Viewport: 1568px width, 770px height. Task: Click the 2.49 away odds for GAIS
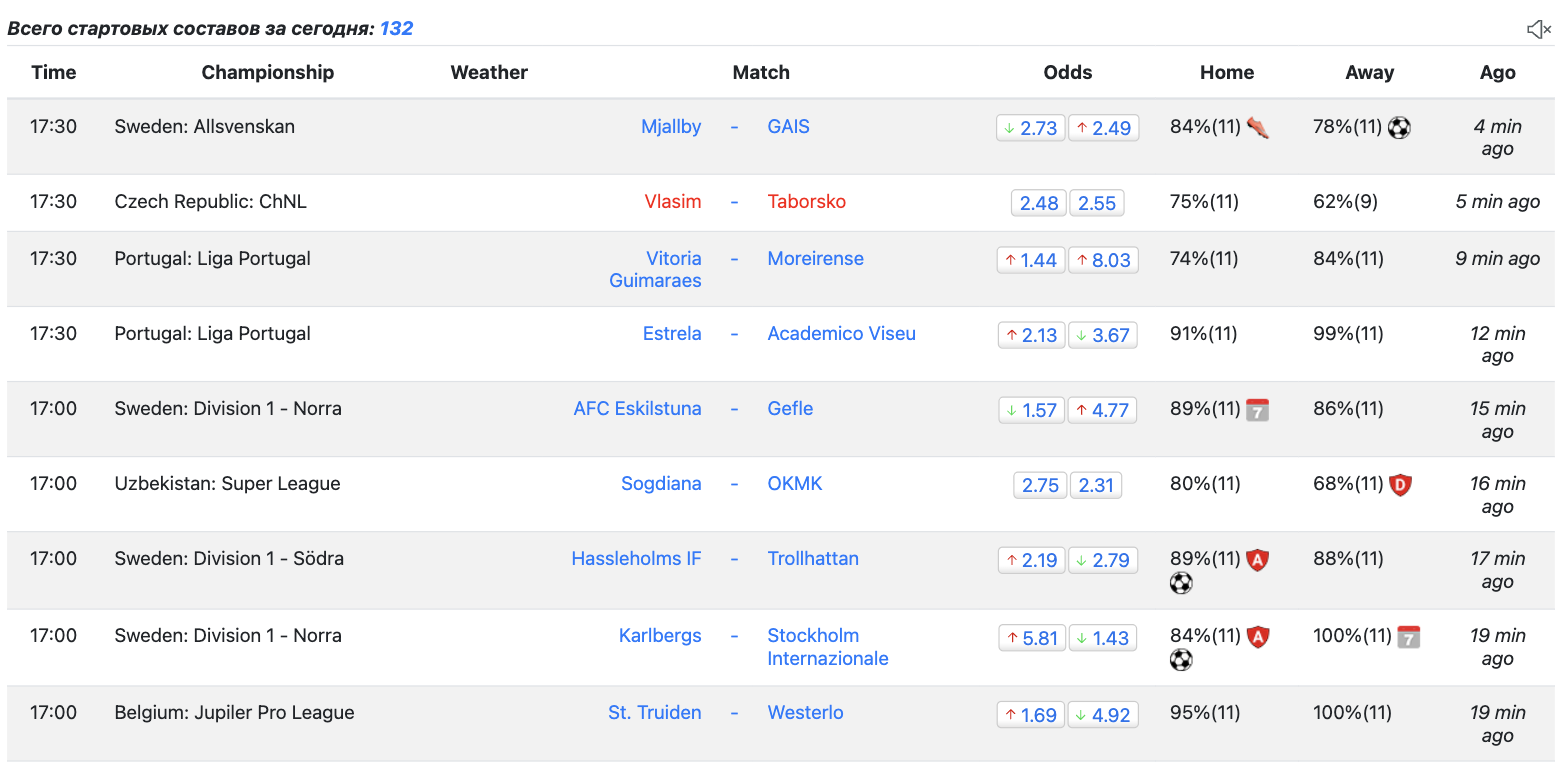[x=1104, y=128]
